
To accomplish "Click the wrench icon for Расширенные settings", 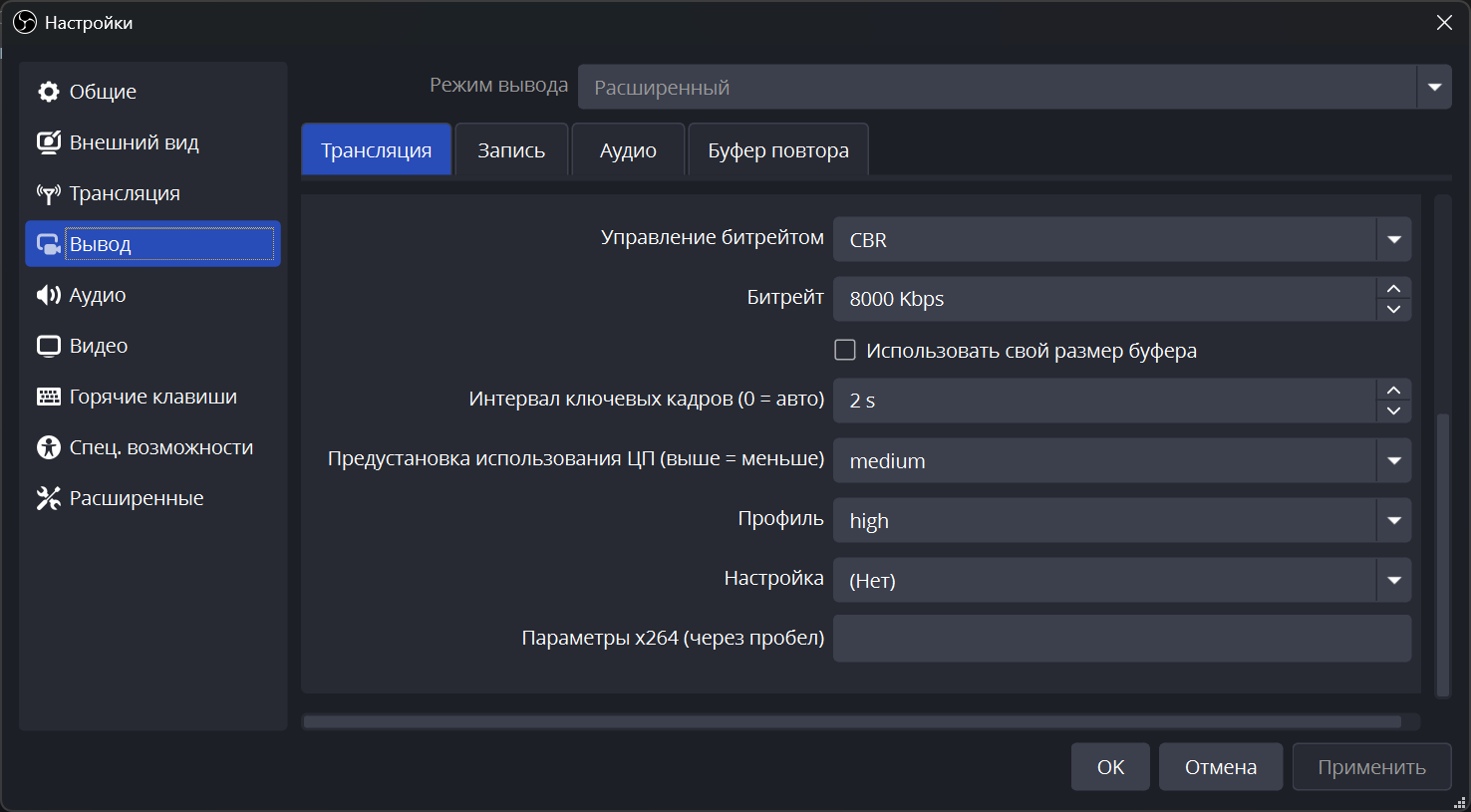I will pos(48,498).
